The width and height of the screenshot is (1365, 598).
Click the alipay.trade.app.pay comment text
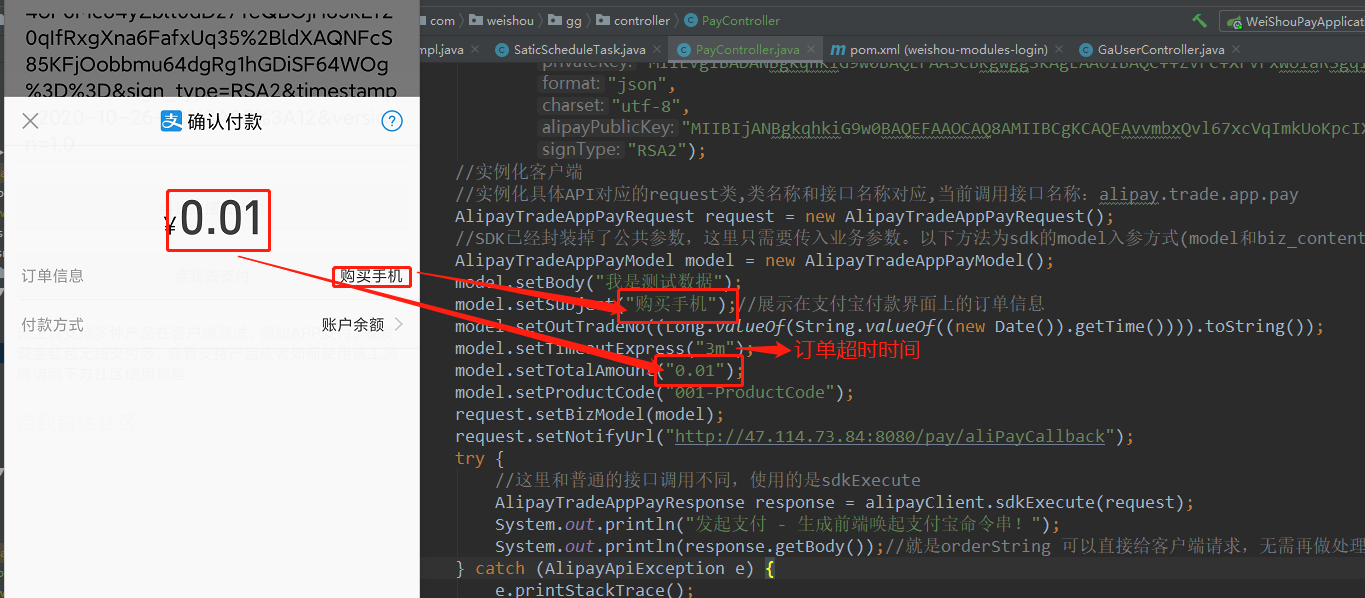click(x=1199, y=194)
